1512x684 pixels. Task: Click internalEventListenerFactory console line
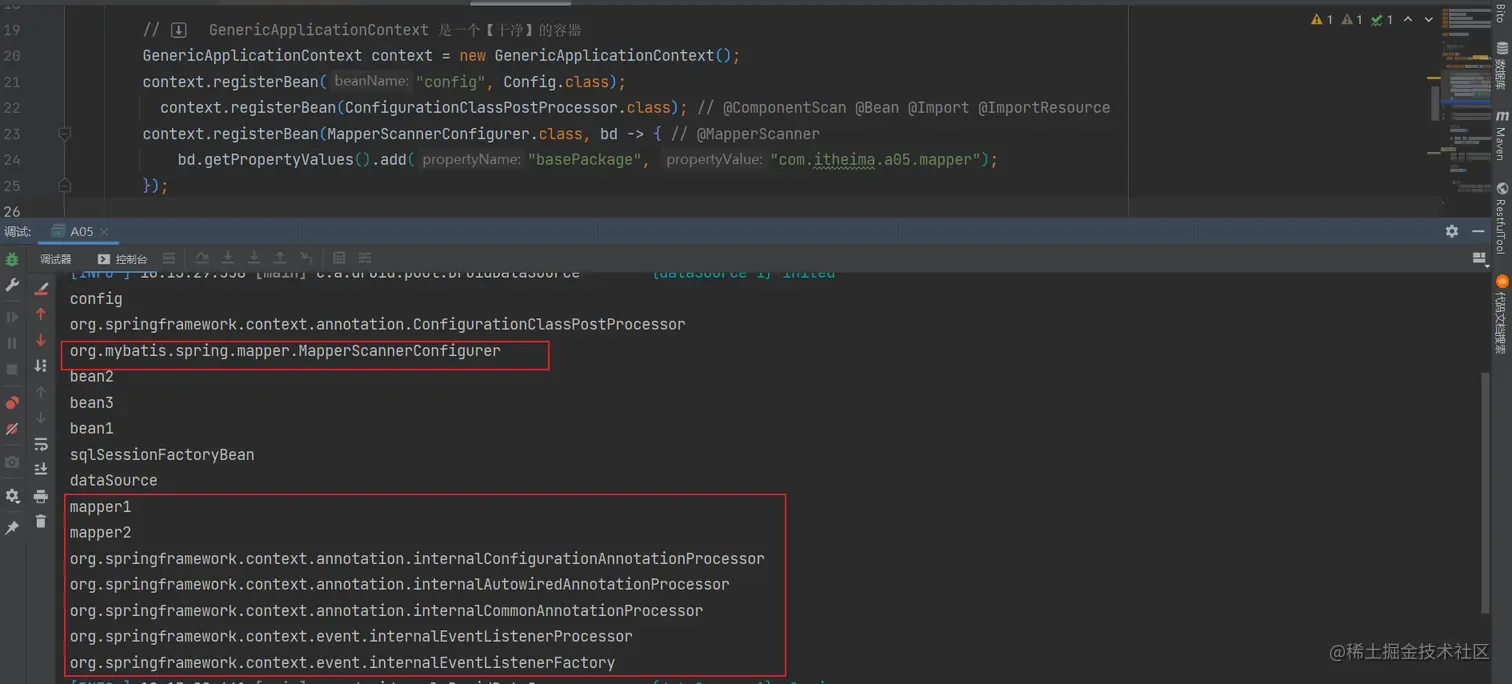[x=342, y=663]
